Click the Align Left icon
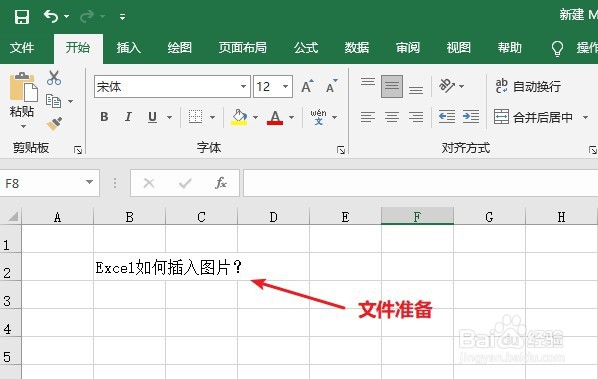The width and height of the screenshot is (598, 379). [x=368, y=117]
